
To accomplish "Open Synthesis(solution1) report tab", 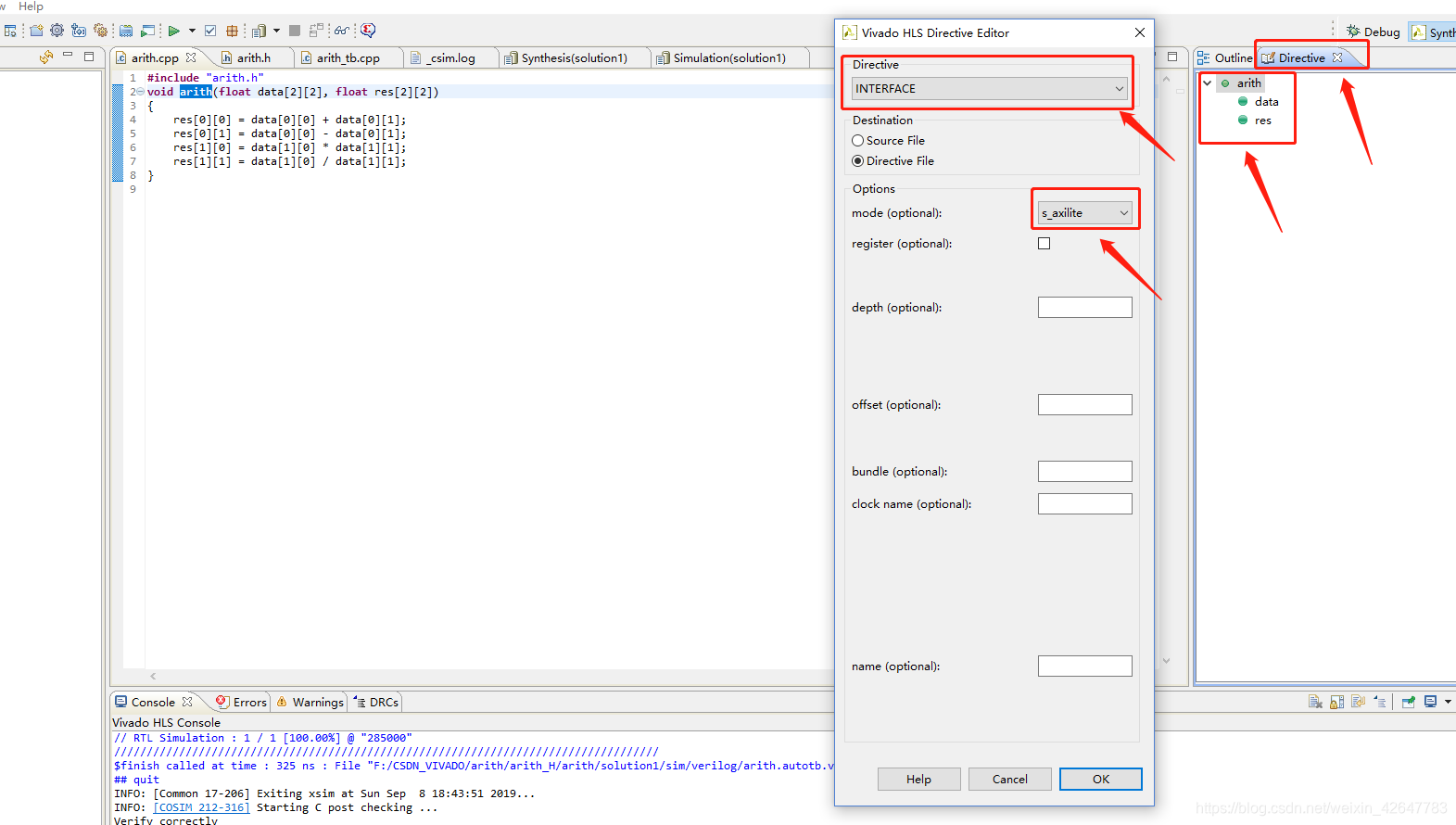I will [x=574, y=57].
